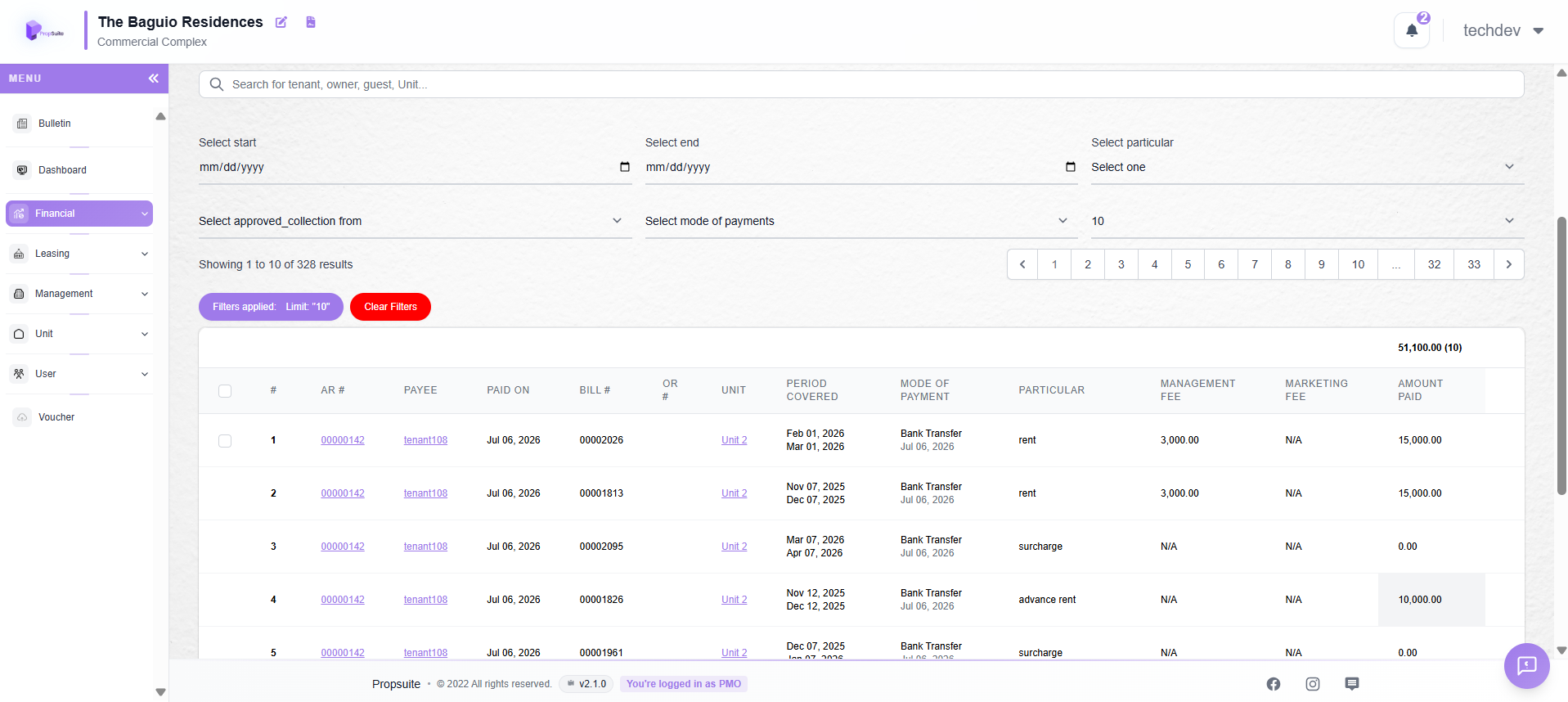Open the footer message icon
1568x702 pixels.
(x=1352, y=684)
